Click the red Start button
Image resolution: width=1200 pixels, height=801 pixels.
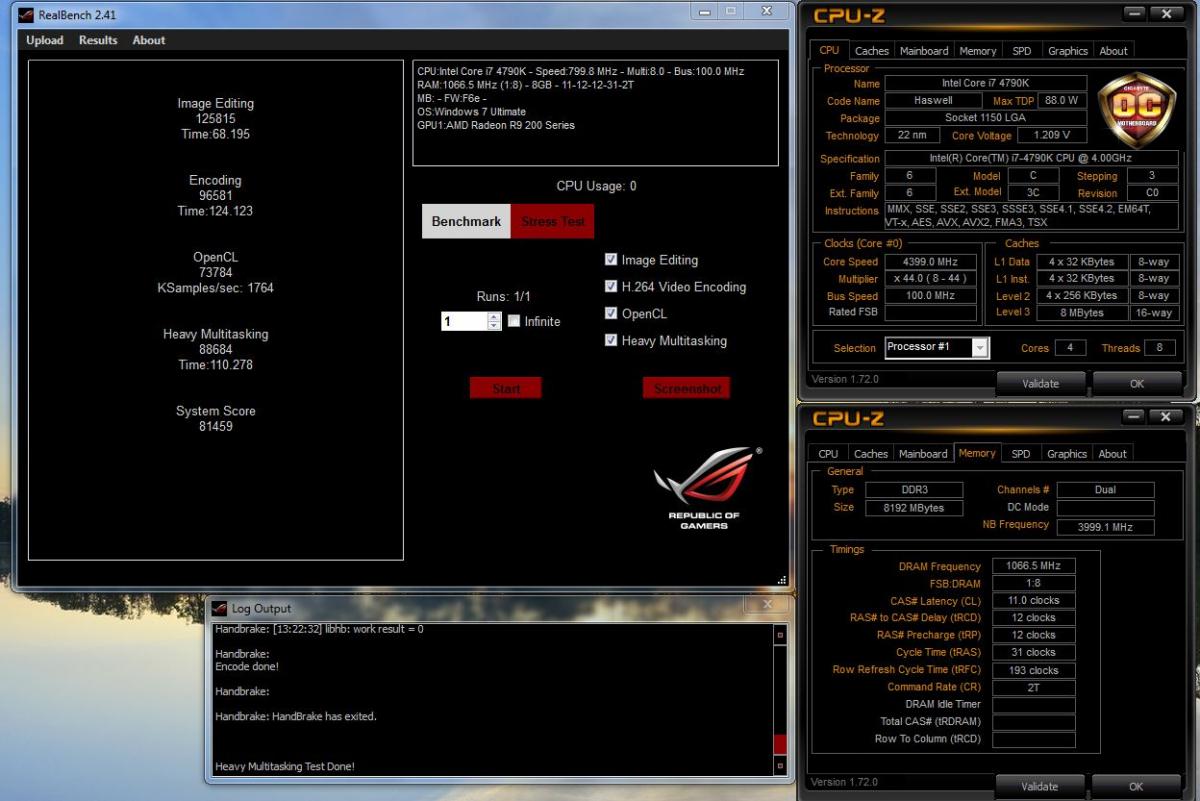point(506,388)
